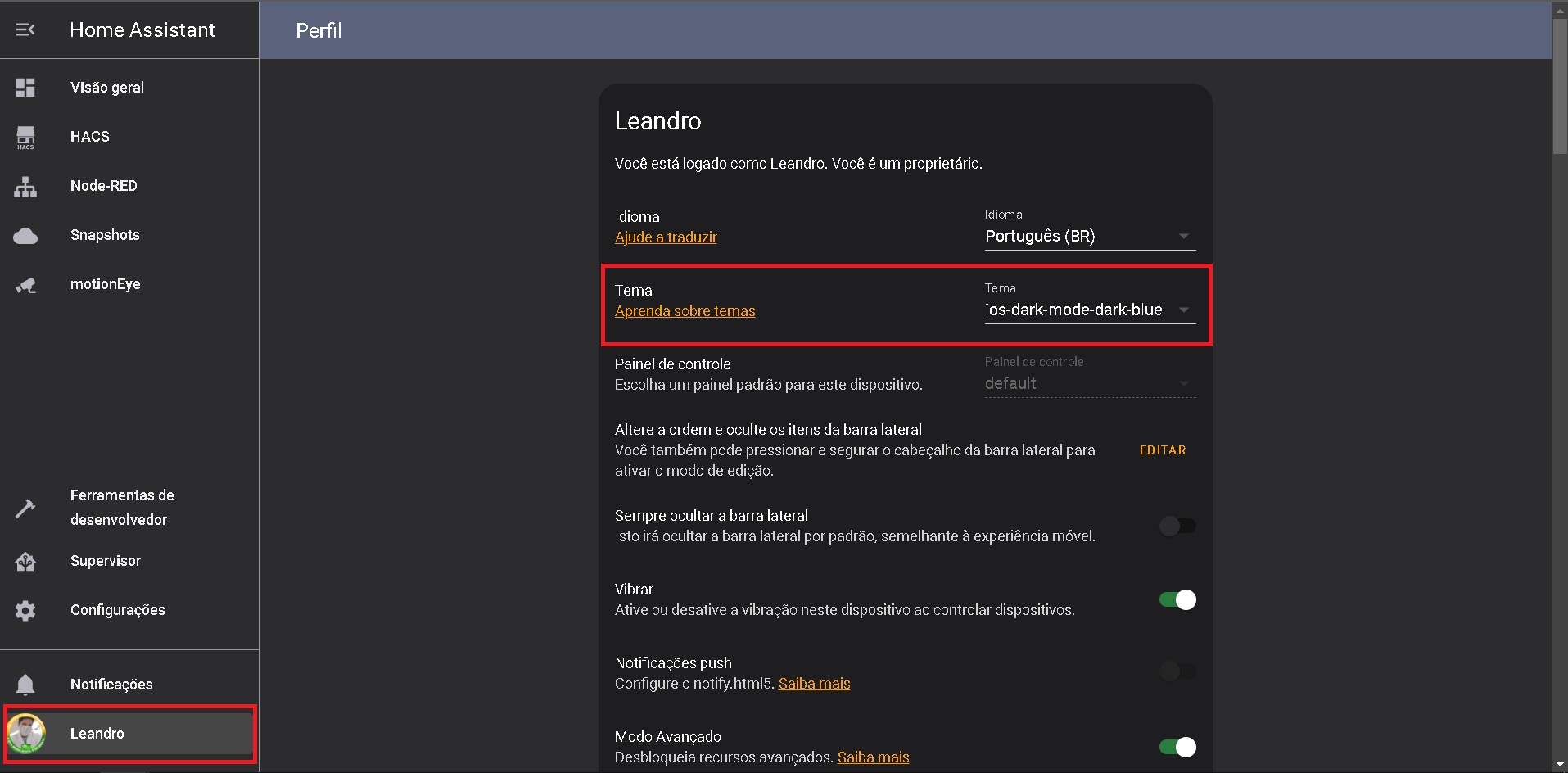
Task: Click the Idioma dropdown arrow
Action: (1184, 237)
